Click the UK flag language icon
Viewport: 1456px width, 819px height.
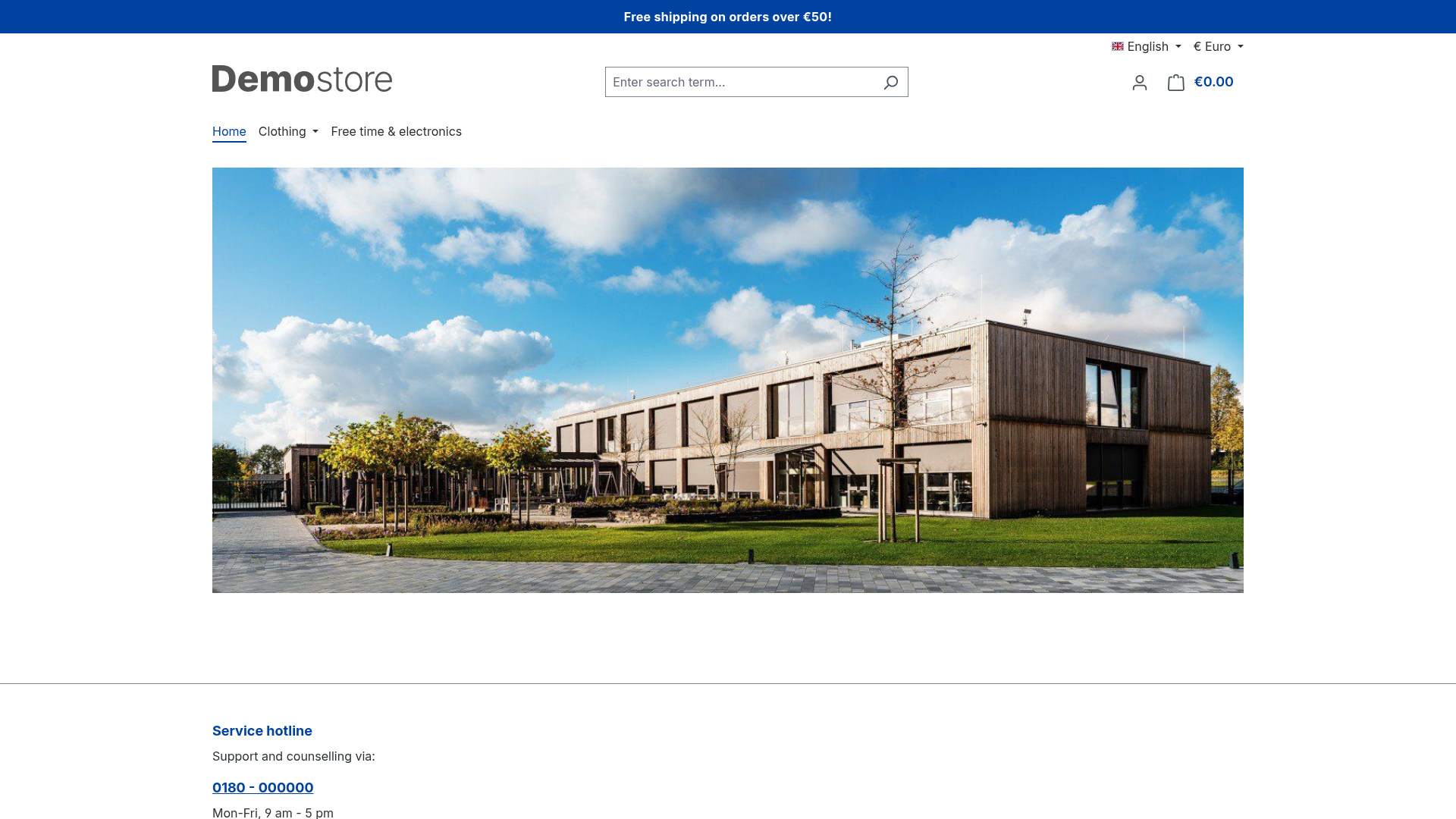[x=1118, y=46]
